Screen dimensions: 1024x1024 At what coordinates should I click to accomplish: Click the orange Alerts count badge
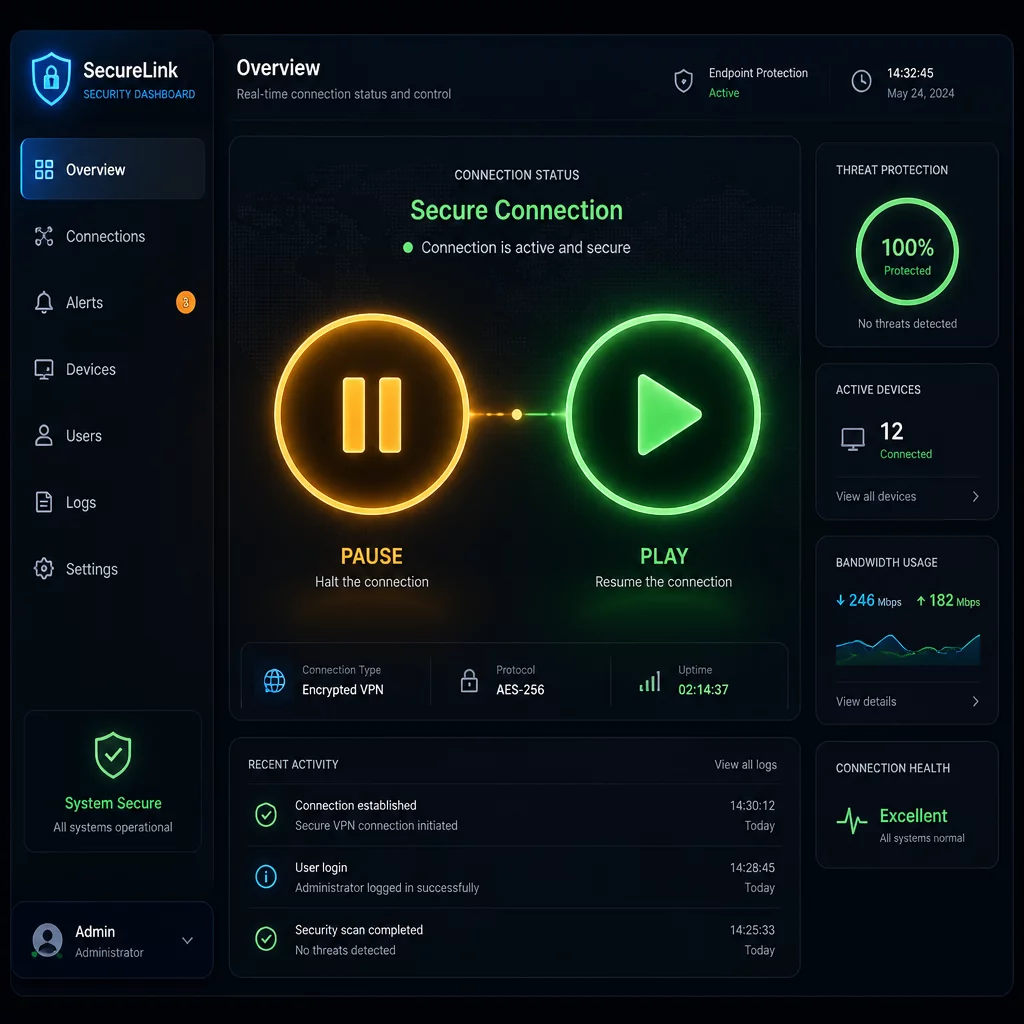point(185,302)
